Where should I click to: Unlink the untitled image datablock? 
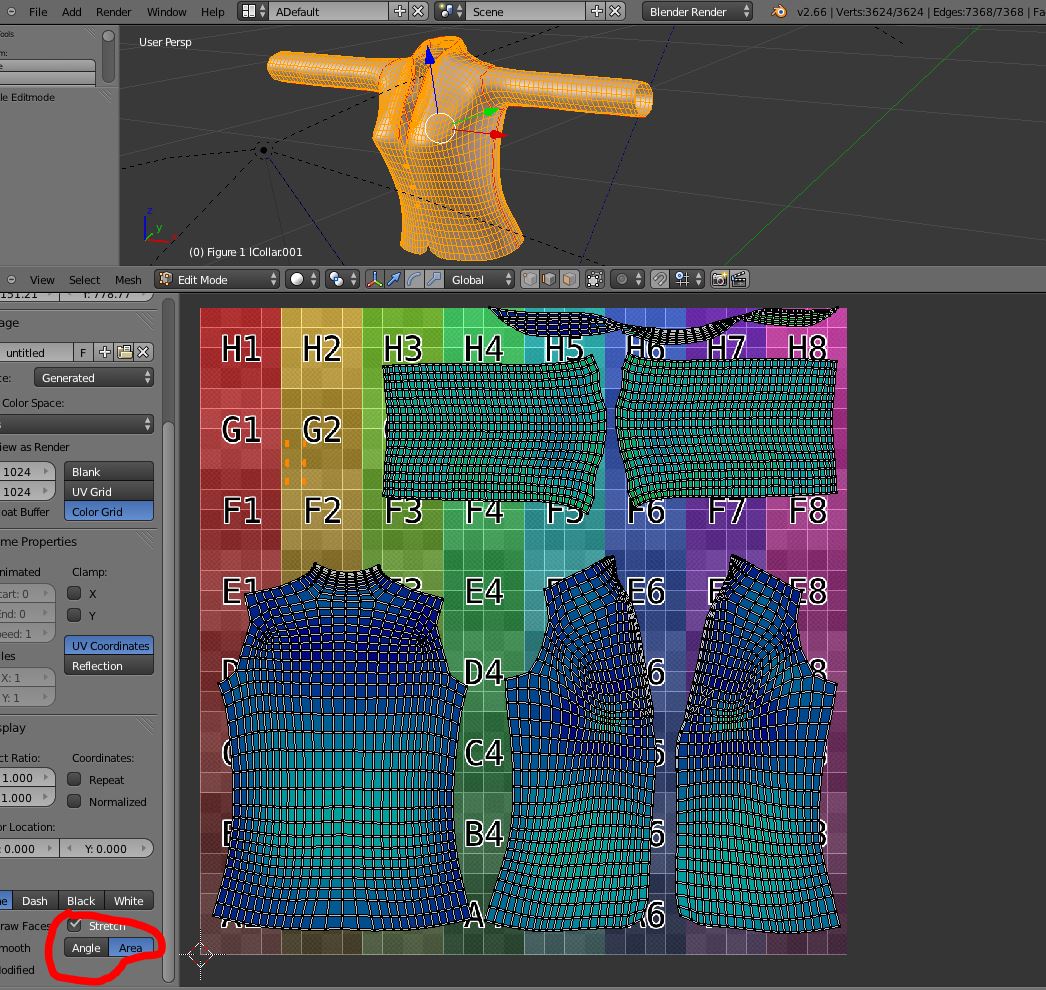pos(144,352)
